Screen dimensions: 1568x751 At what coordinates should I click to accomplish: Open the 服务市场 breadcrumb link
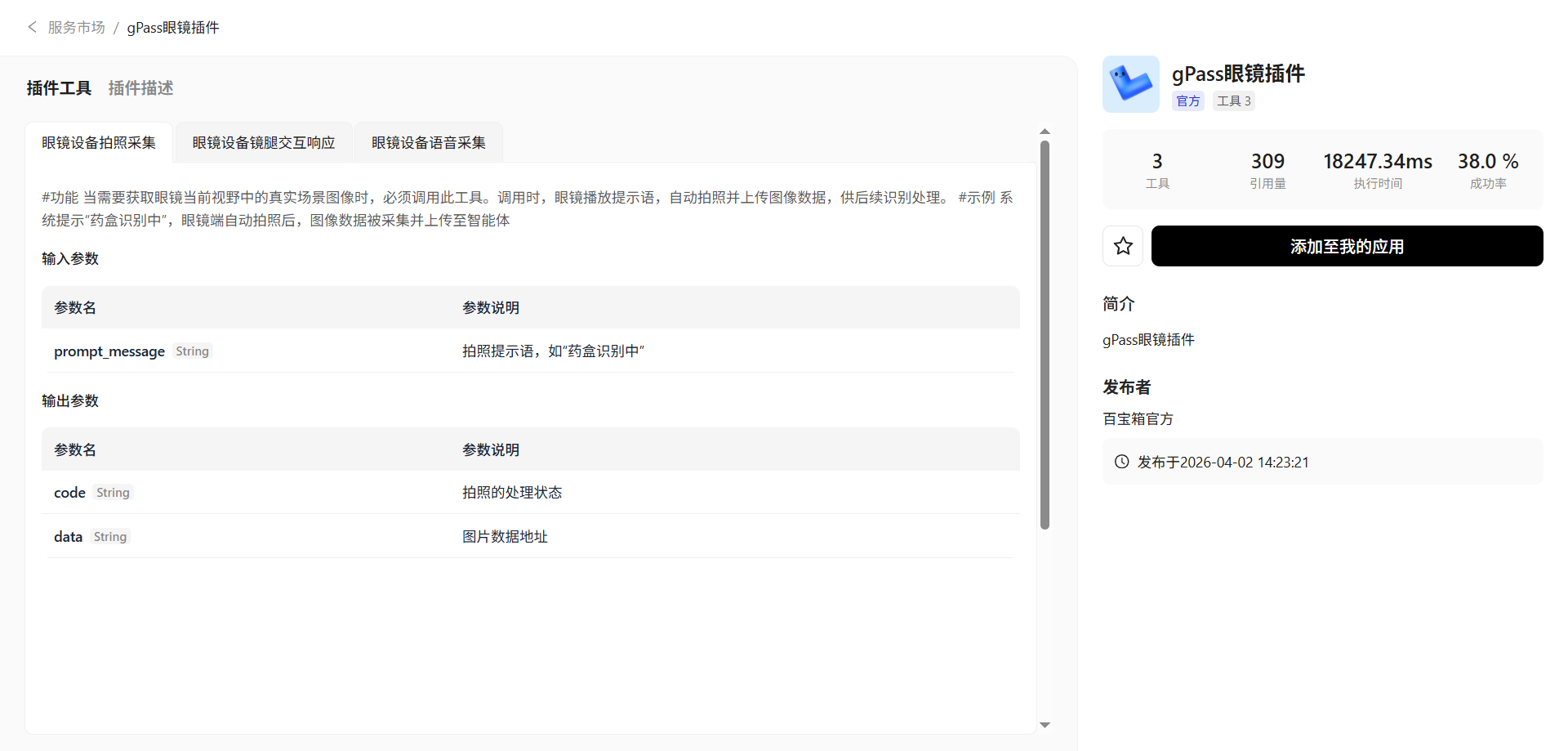tap(77, 27)
